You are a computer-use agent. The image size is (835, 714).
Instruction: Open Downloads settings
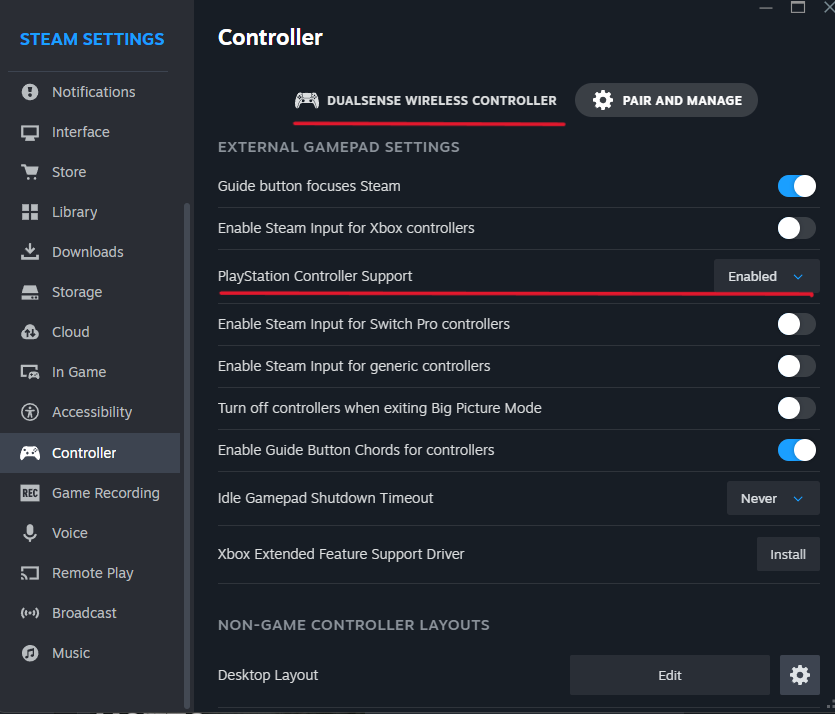90,252
